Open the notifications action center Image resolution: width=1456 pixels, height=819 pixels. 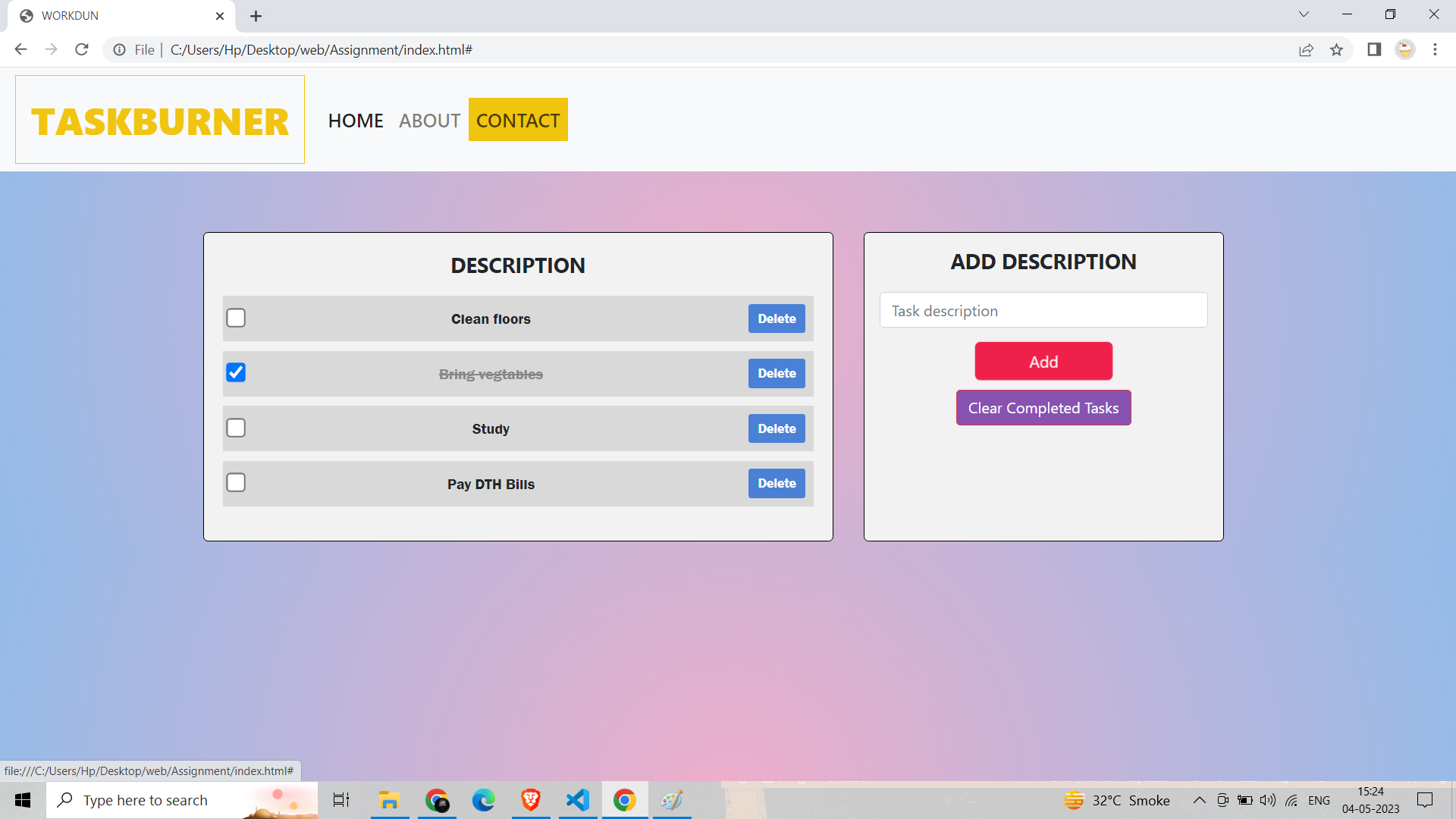(x=1425, y=800)
